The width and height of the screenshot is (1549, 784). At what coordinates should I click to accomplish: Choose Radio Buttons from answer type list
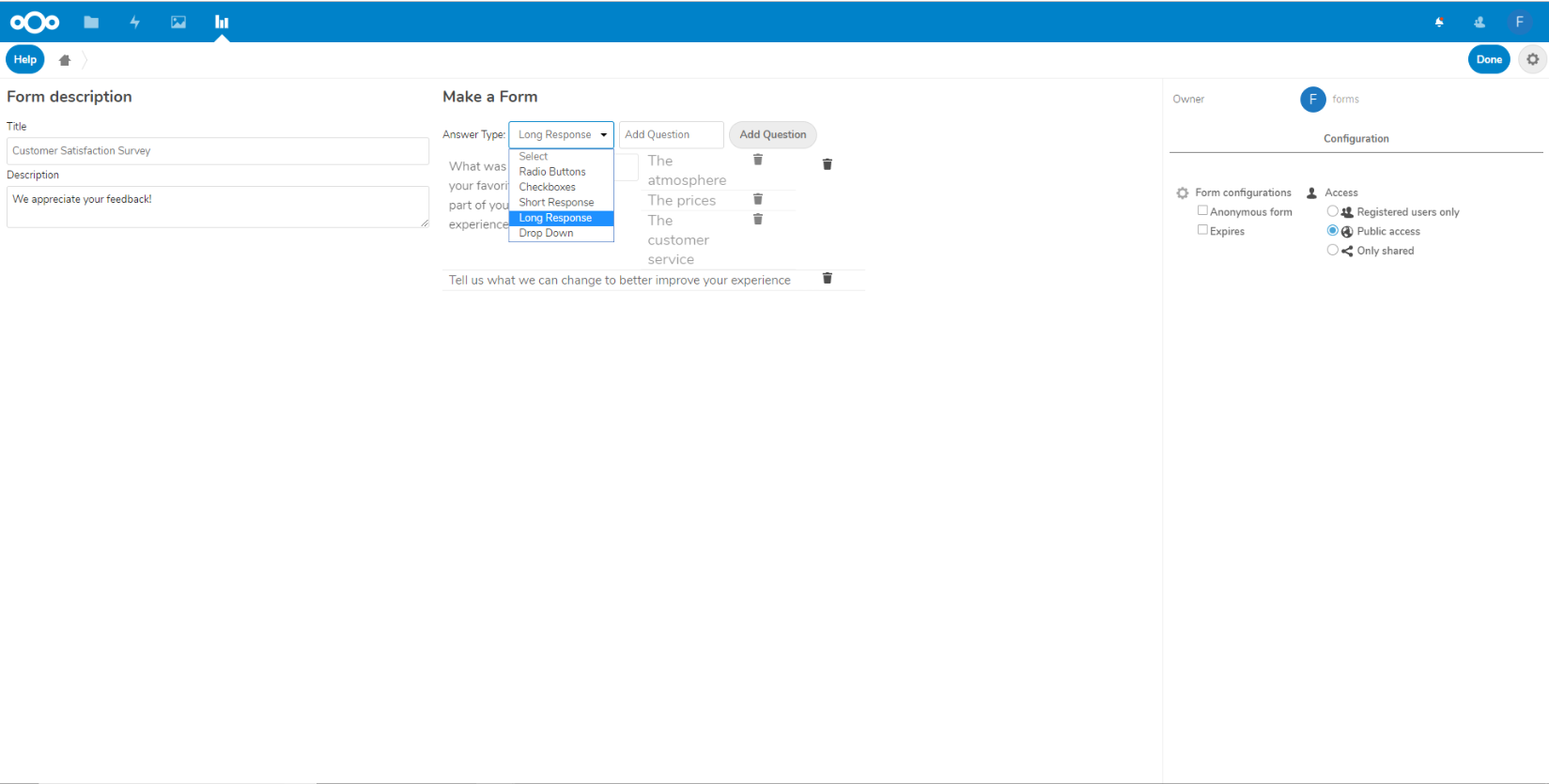click(552, 172)
